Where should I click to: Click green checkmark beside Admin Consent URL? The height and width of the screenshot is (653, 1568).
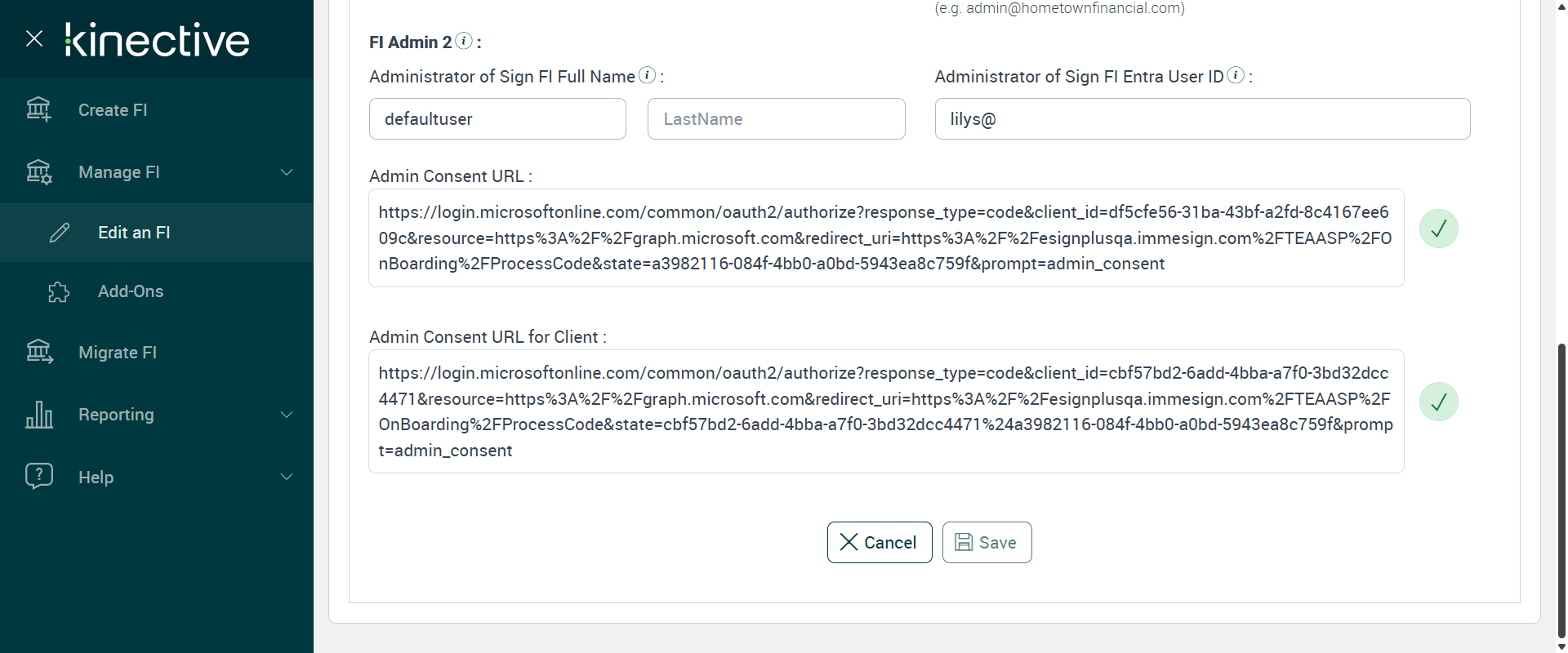click(1438, 229)
